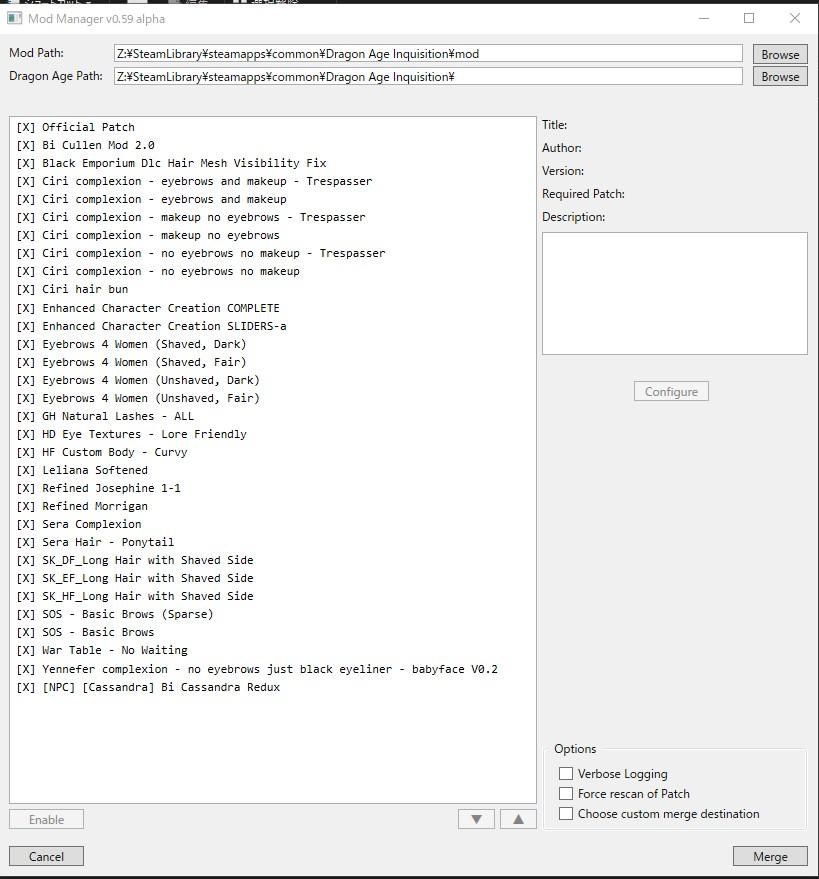Select Black Emporium Dlc Hair Mesh Visibility Fix
819x879 pixels.
click(171, 163)
